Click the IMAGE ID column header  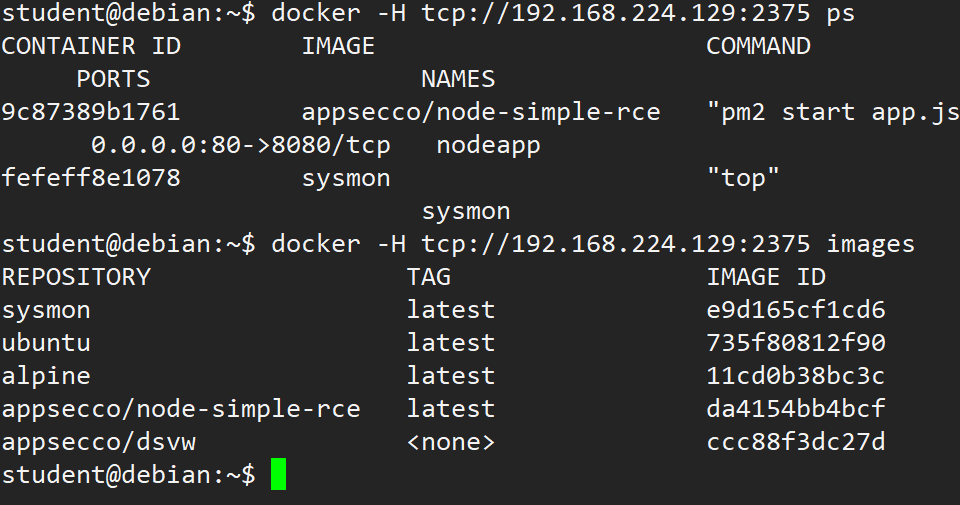tap(766, 277)
